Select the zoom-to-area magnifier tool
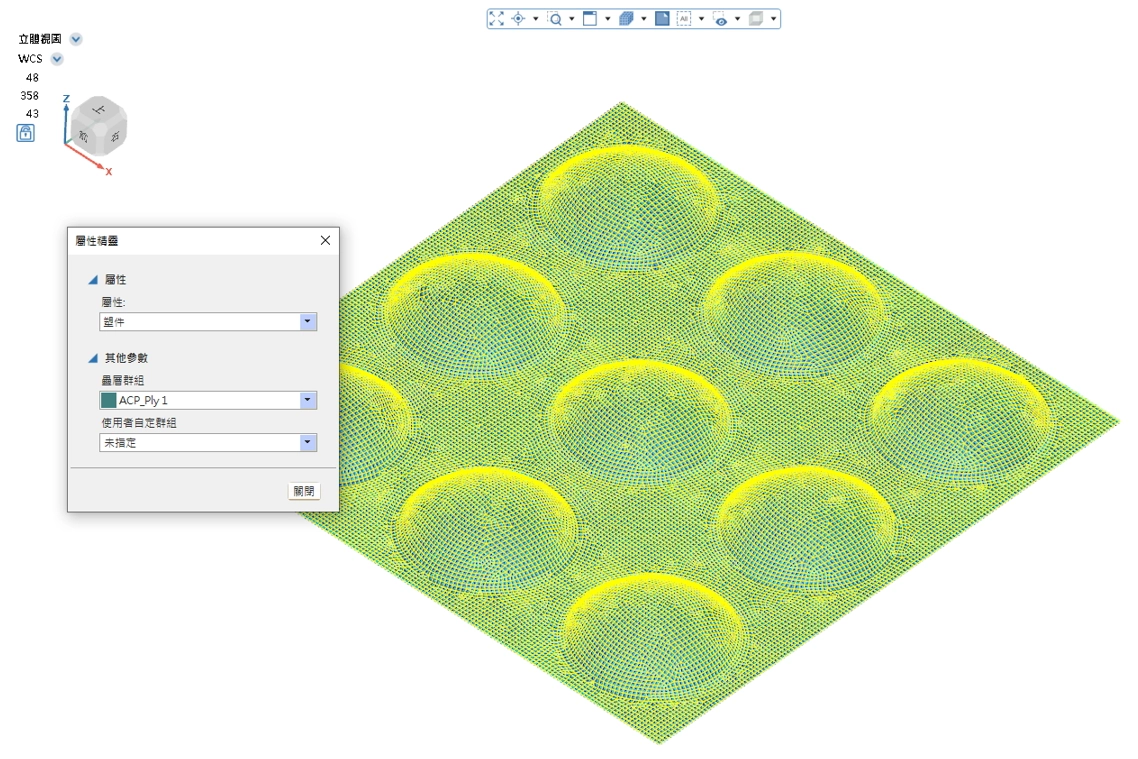1138x759 pixels. click(555, 19)
